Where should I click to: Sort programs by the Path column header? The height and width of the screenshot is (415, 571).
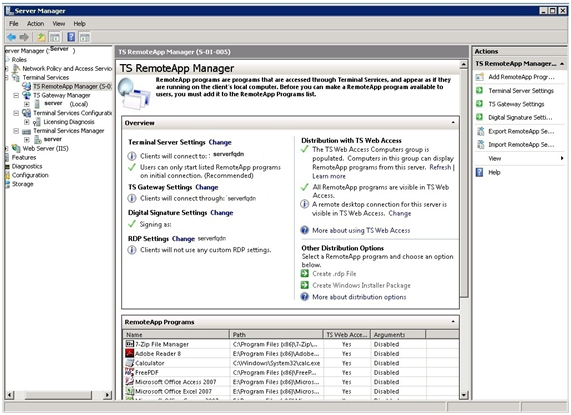(x=276, y=334)
